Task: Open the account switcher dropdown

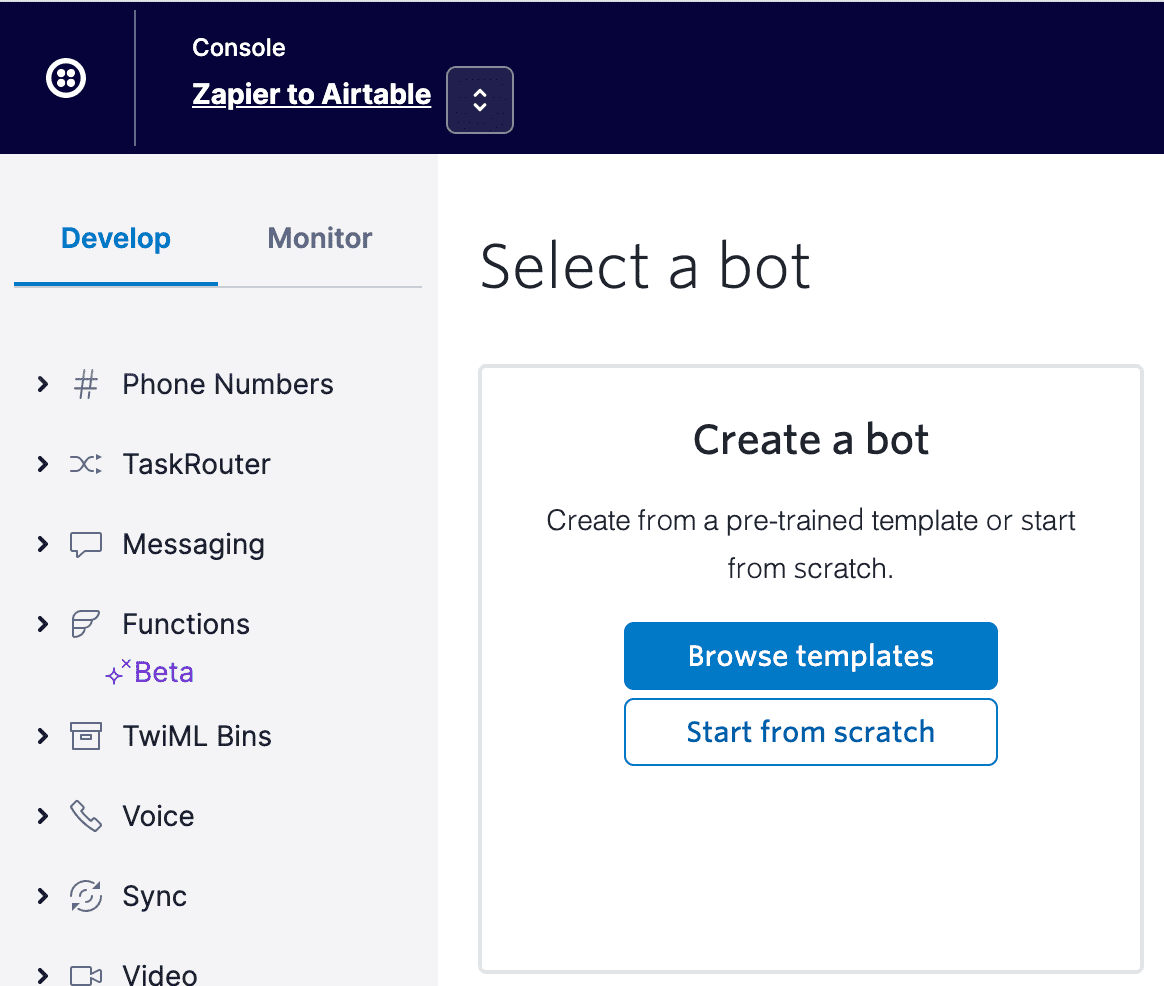Action: pyautogui.click(x=480, y=100)
